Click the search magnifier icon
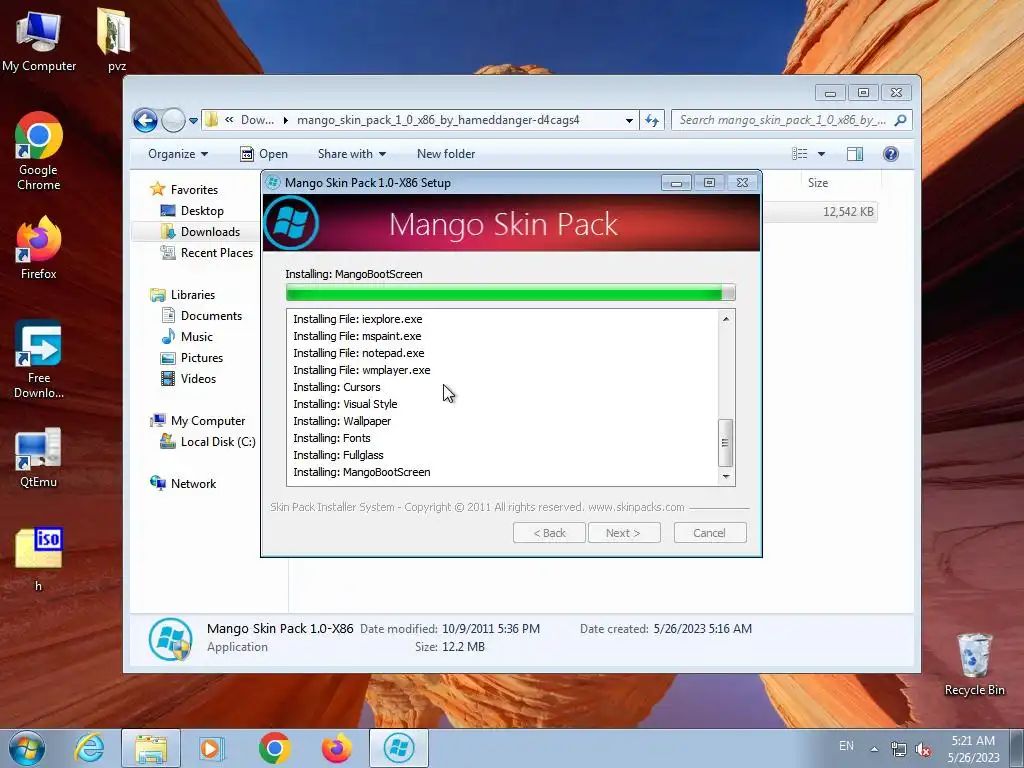Screen dimensions: 1024x768 click(x=901, y=120)
